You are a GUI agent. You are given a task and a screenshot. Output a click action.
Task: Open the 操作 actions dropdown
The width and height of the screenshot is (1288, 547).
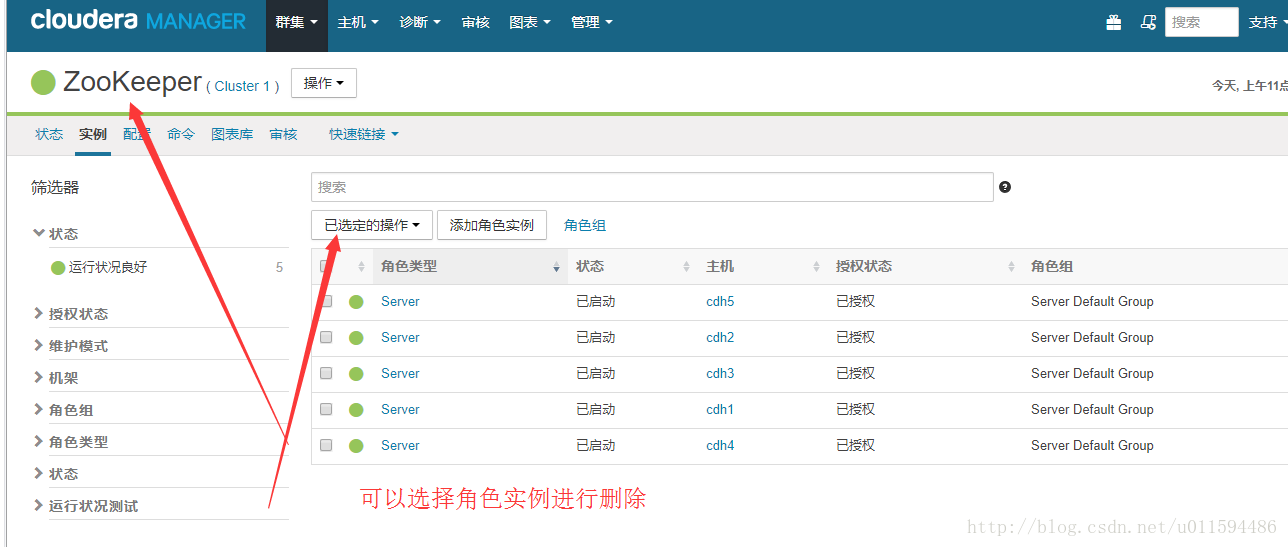pyautogui.click(x=324, y=83)
